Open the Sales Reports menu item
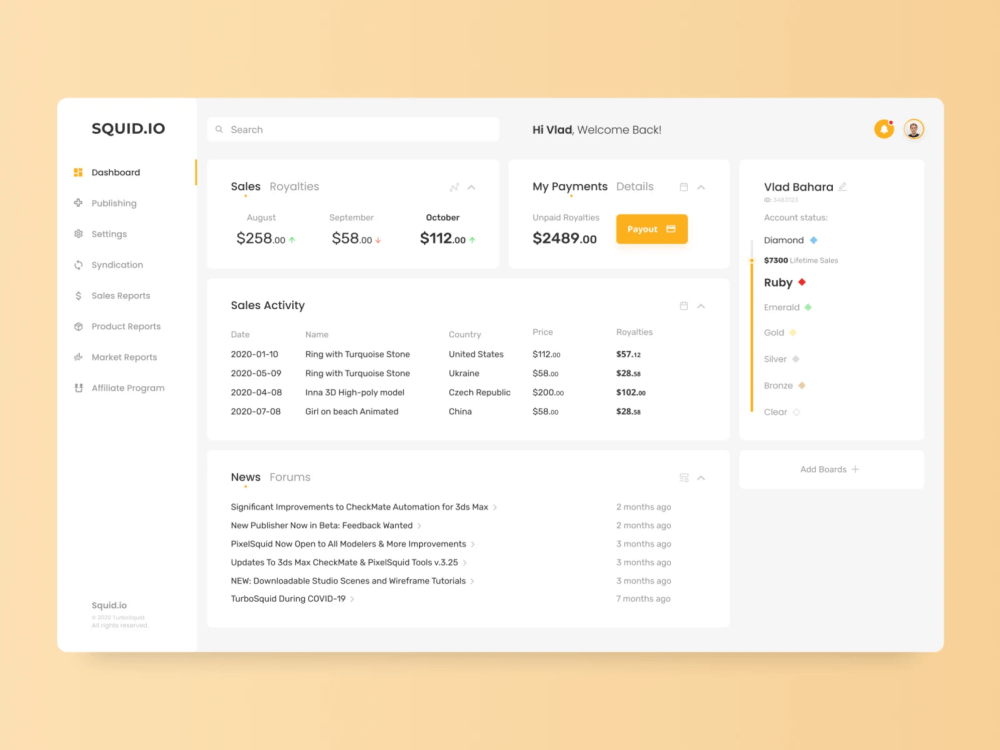 click(121, 295)
